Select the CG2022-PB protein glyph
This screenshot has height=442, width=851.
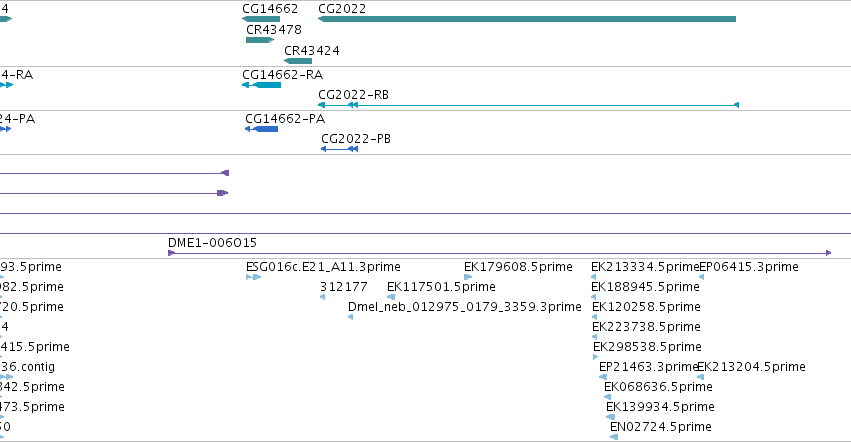(x=339, y=149)
